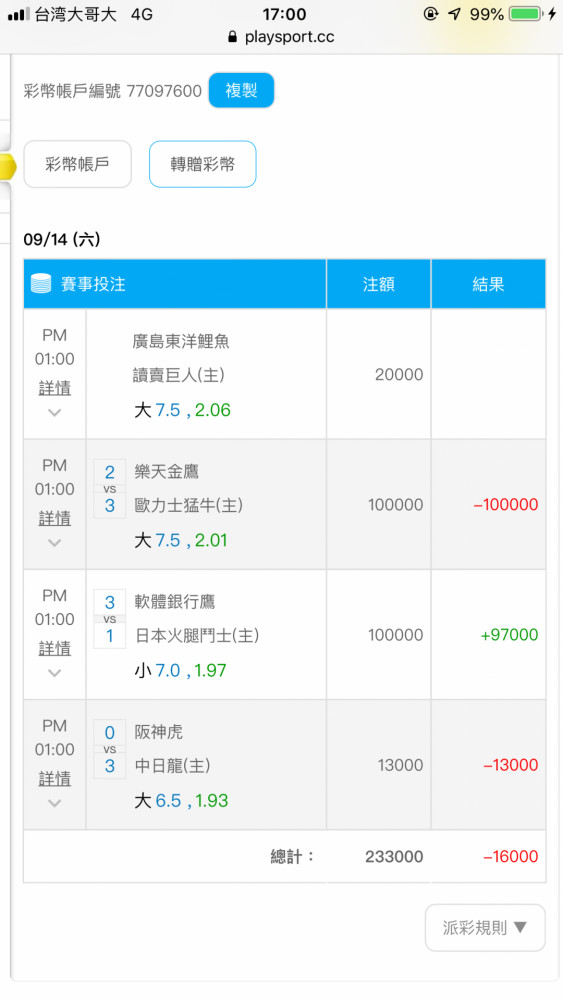Viewport: 563px width, 1000px height.
Task: Click the 3 vs 1 score box for 軟體銀行鷹
Action: tap(110, 619)
